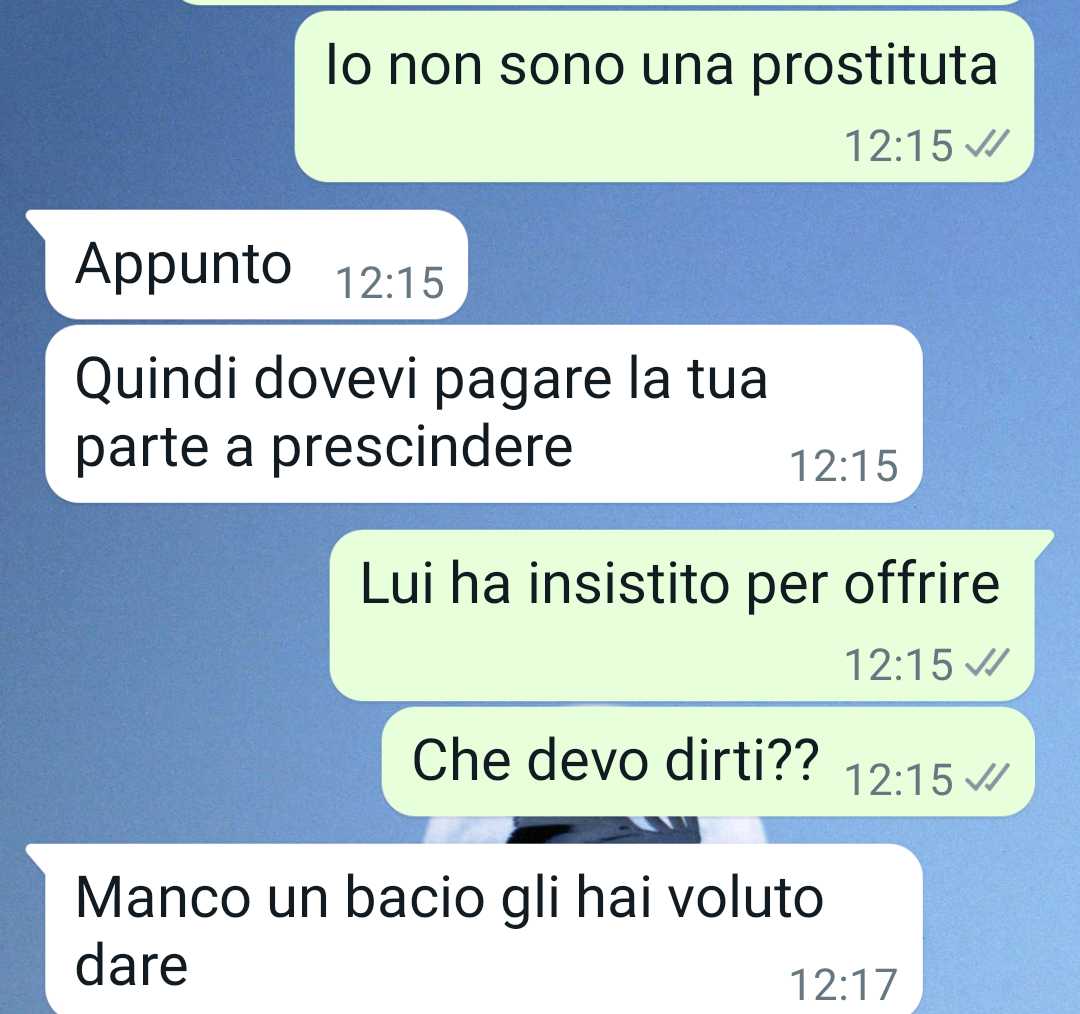
Task: Click the 12:15 timestamp on 'Appunto'
Action: click(x=390, y=282)
